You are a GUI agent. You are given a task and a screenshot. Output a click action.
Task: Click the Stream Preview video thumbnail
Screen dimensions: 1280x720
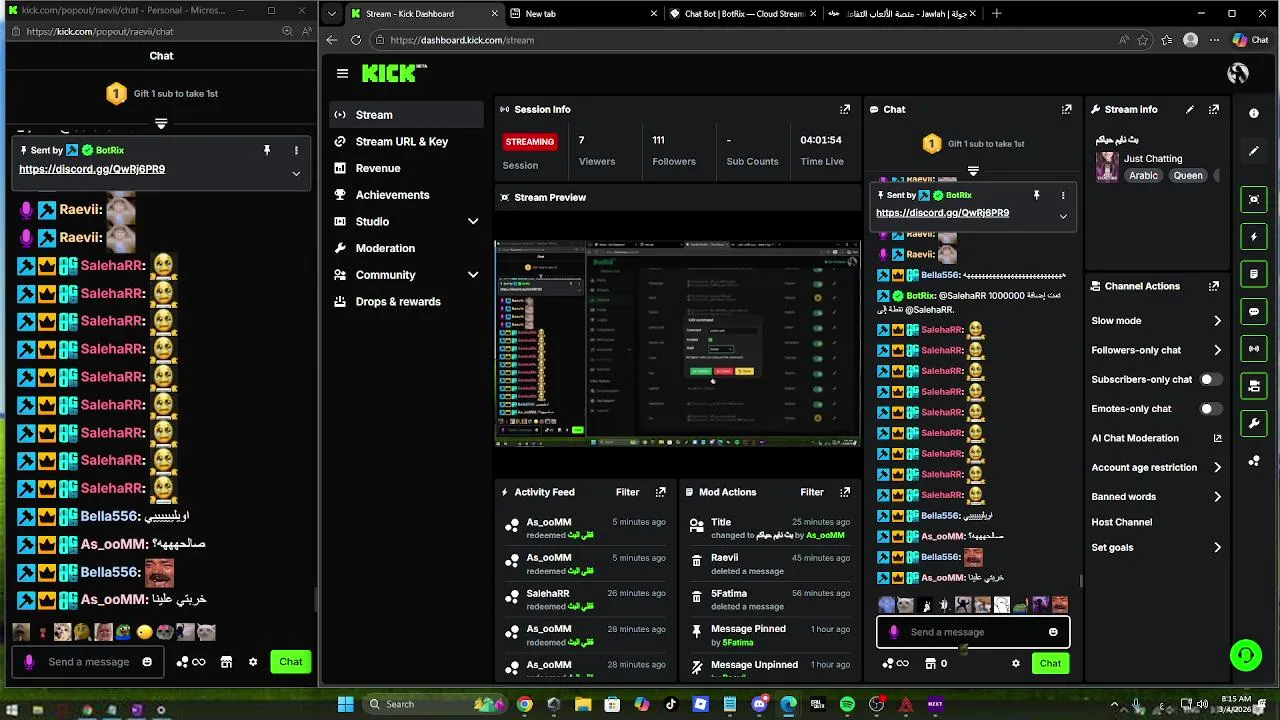(677, 342)
